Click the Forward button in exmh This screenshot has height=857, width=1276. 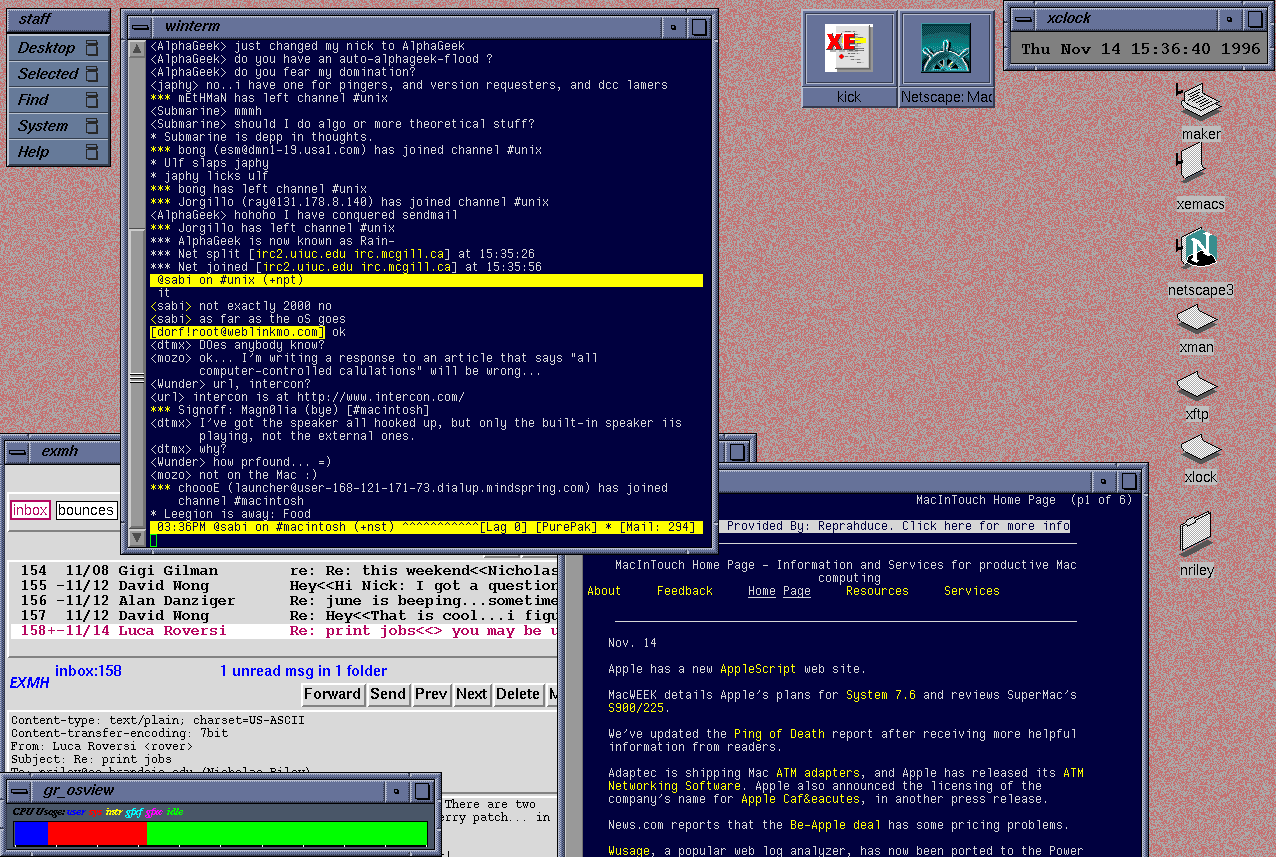click(332, 694)
